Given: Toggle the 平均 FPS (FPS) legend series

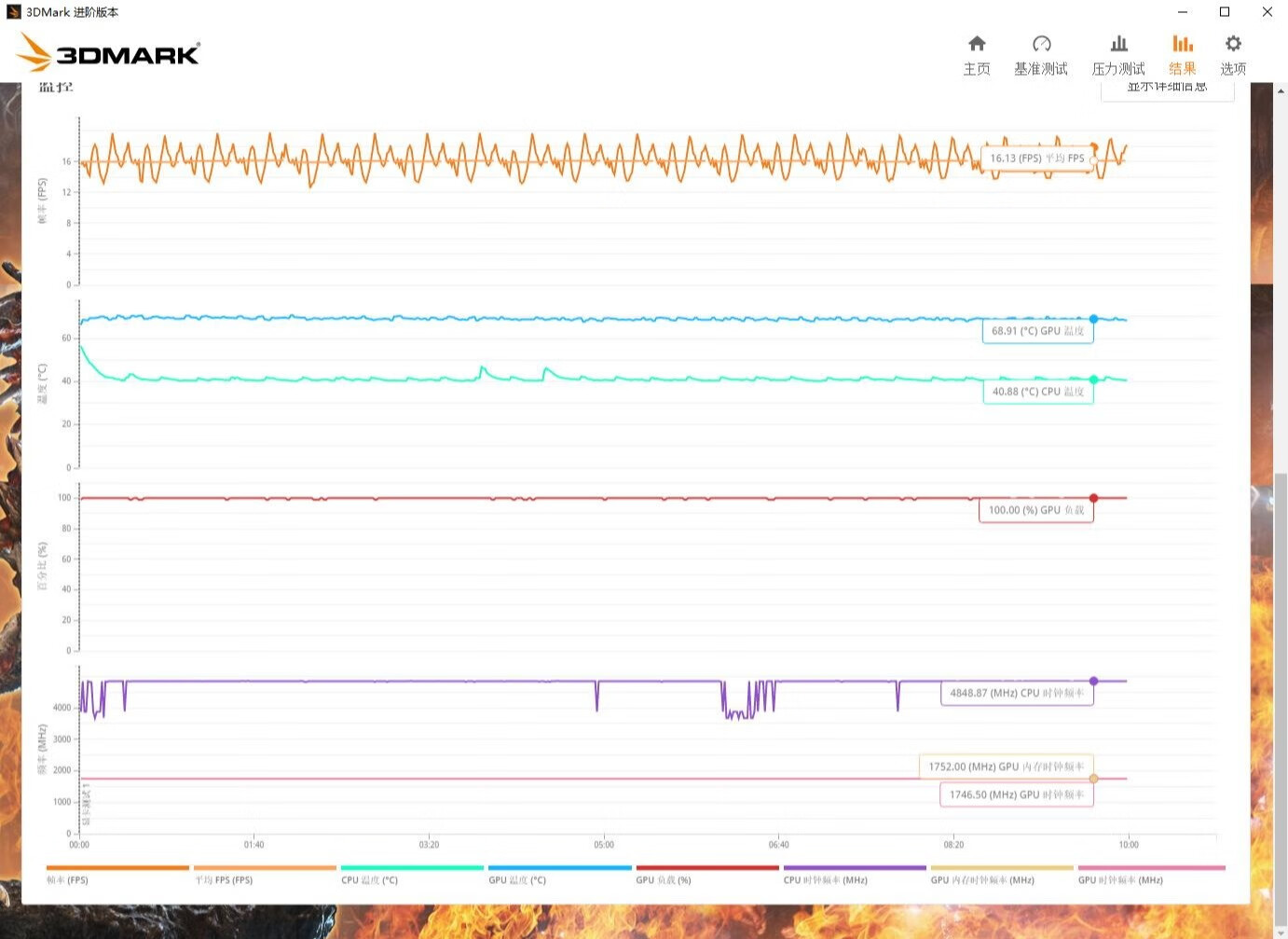Looking at the screenshot, I should click(x=265, y=875).
